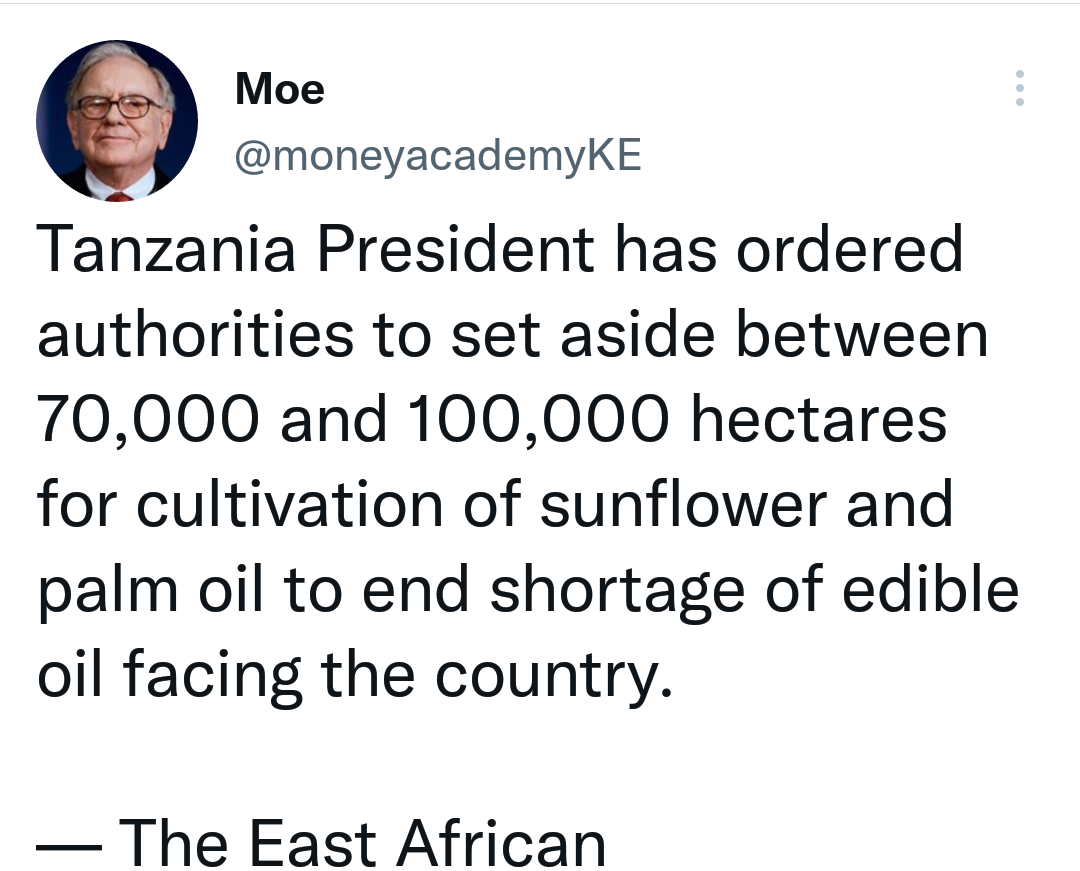Open the three-dot more options menu
Screen dimensions: 1080x871
[x=1019, y=88]
